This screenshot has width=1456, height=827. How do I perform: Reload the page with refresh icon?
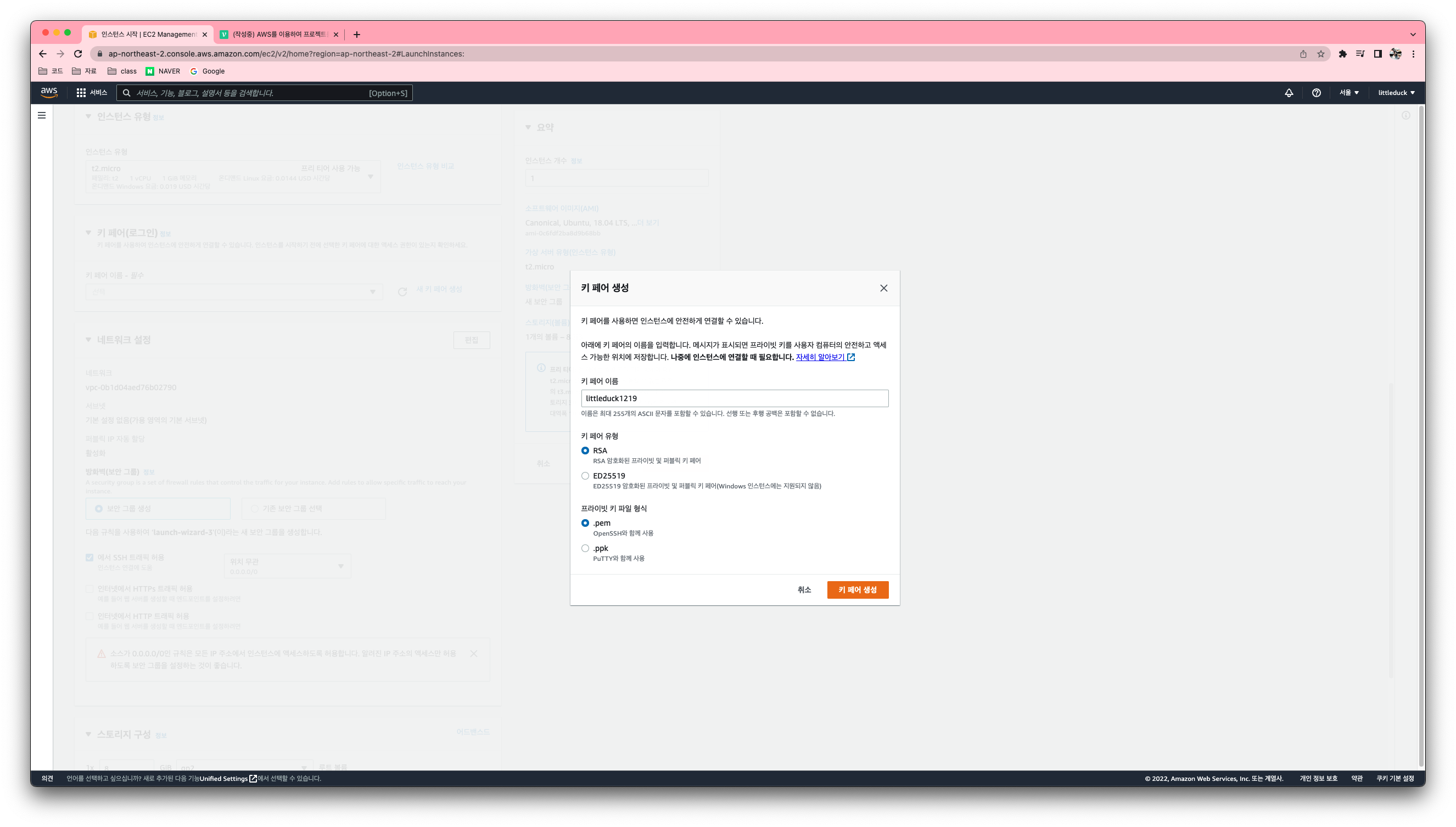79,54
